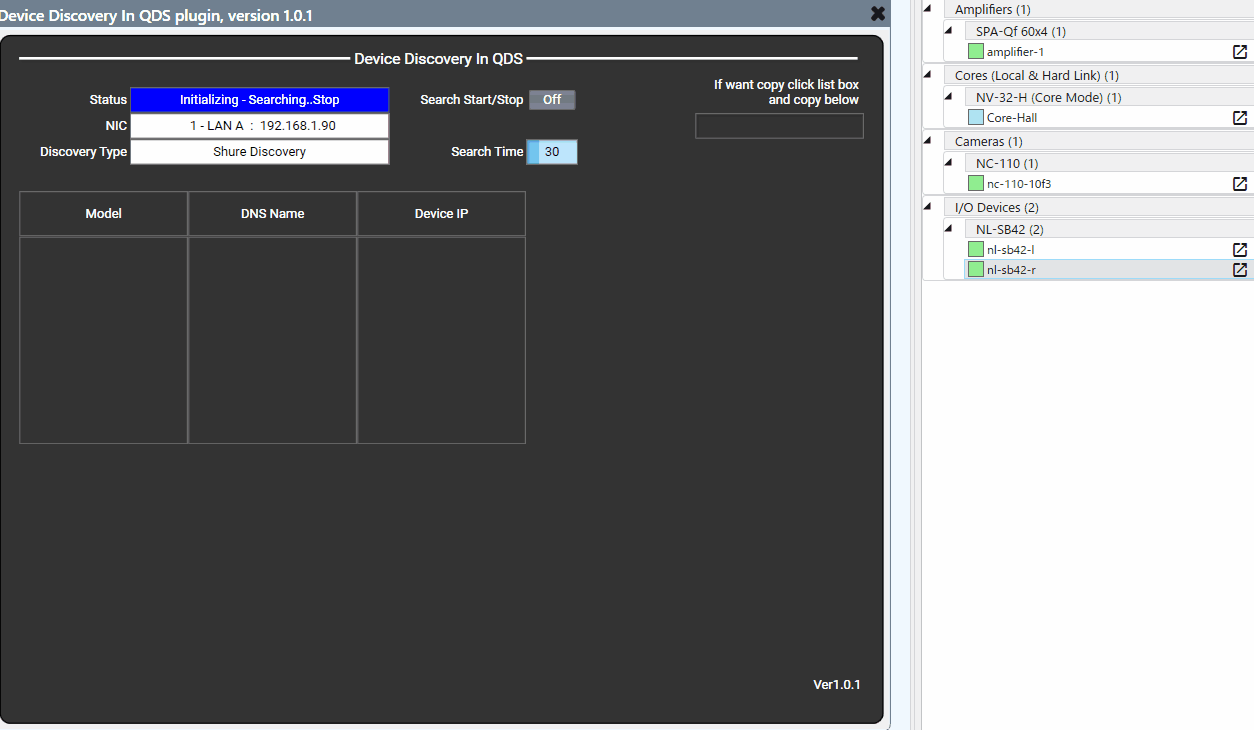The image size is (1254, 730).
Task: Select the Model column header
Action: [103, 214]
